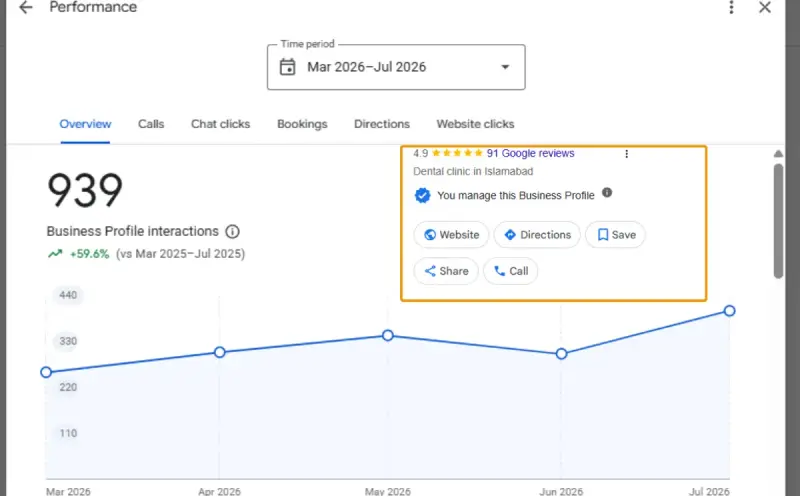This screenshot has width=800, height=500.
Task: Select the Mar 2026 data point on chart
Action: (x=46, y=372)
